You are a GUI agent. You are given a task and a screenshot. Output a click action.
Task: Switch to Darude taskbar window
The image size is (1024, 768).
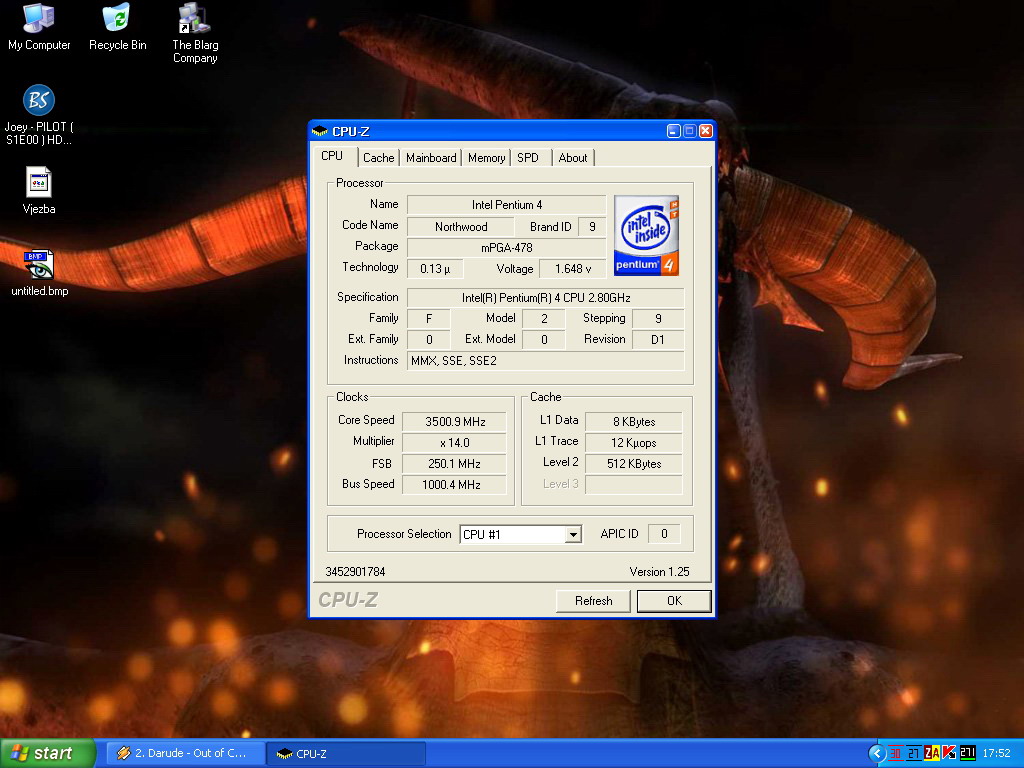185,753
